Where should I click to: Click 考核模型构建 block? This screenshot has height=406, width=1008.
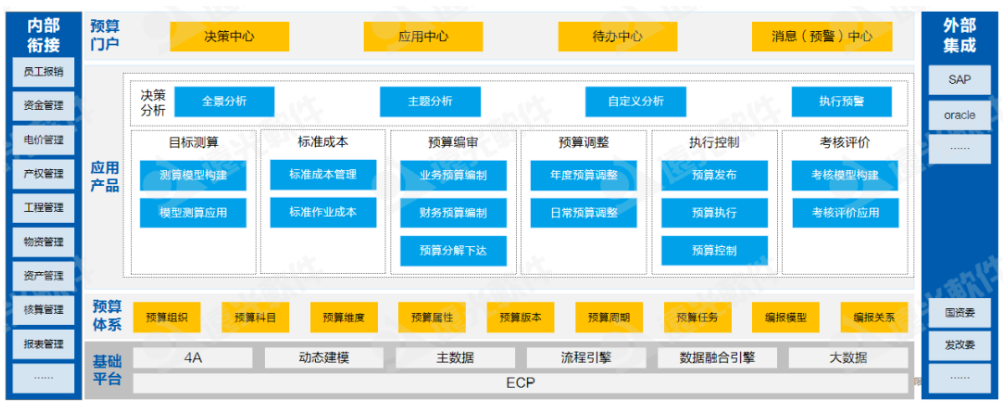[845, 175]
